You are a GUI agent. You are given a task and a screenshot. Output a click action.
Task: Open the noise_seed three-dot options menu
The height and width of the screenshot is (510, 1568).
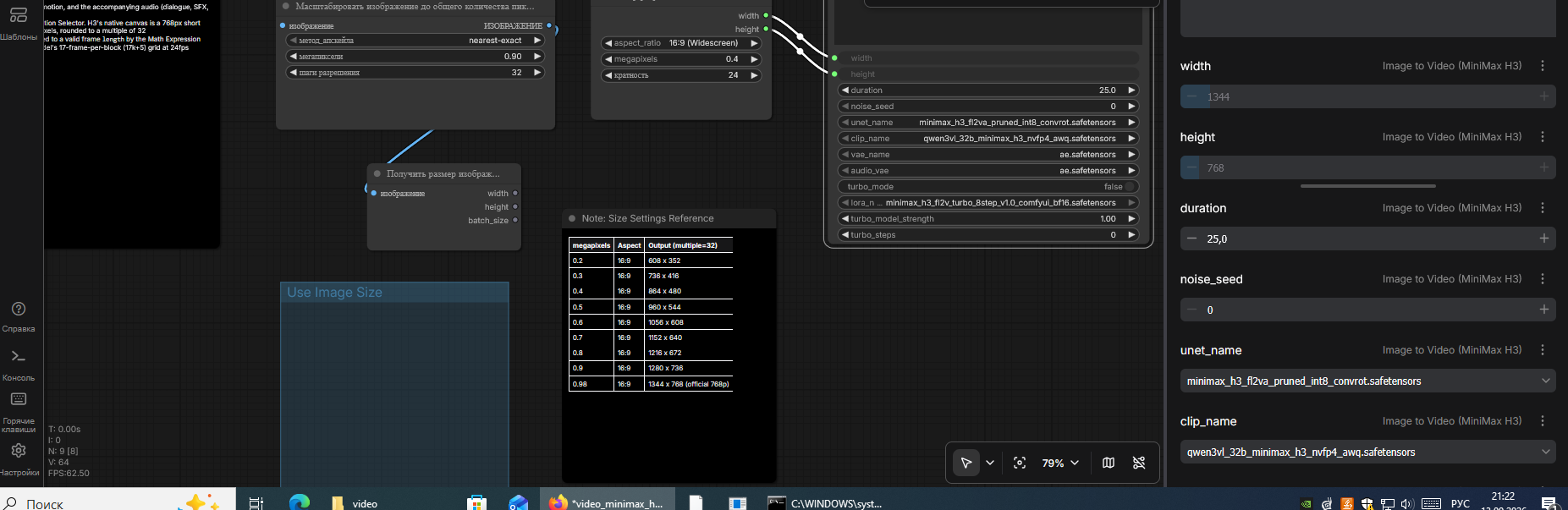point(1543,279)
